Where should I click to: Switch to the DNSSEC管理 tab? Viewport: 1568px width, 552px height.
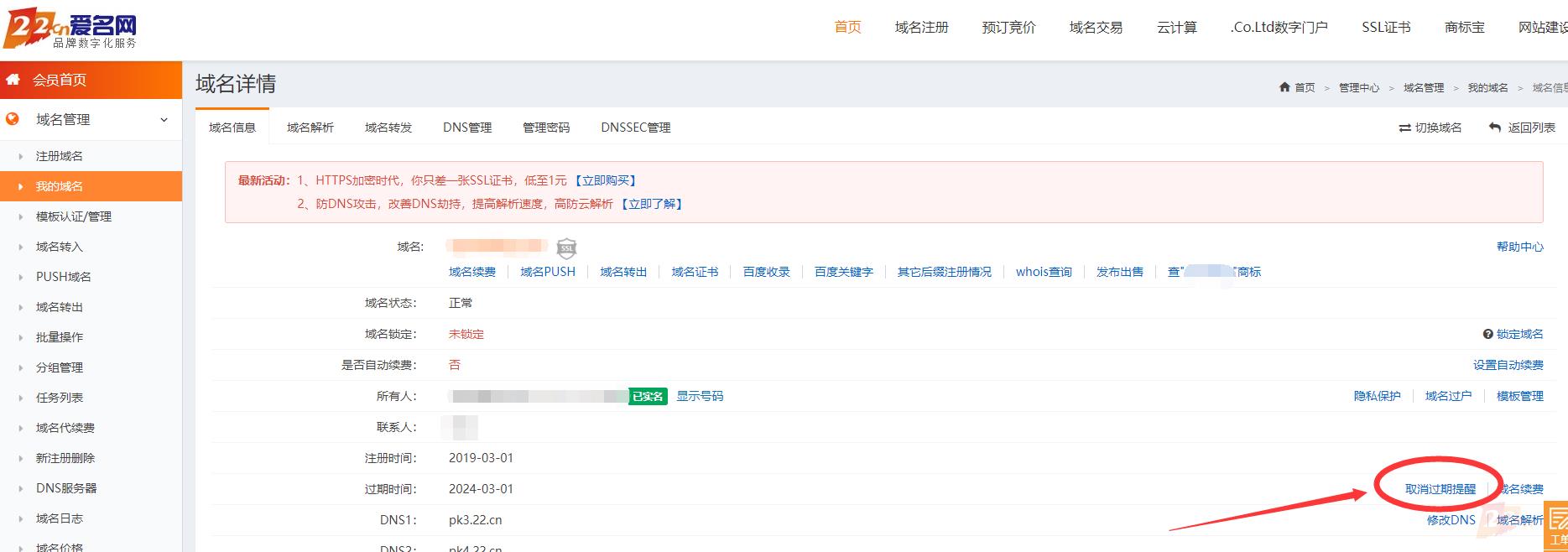point(636,128)
